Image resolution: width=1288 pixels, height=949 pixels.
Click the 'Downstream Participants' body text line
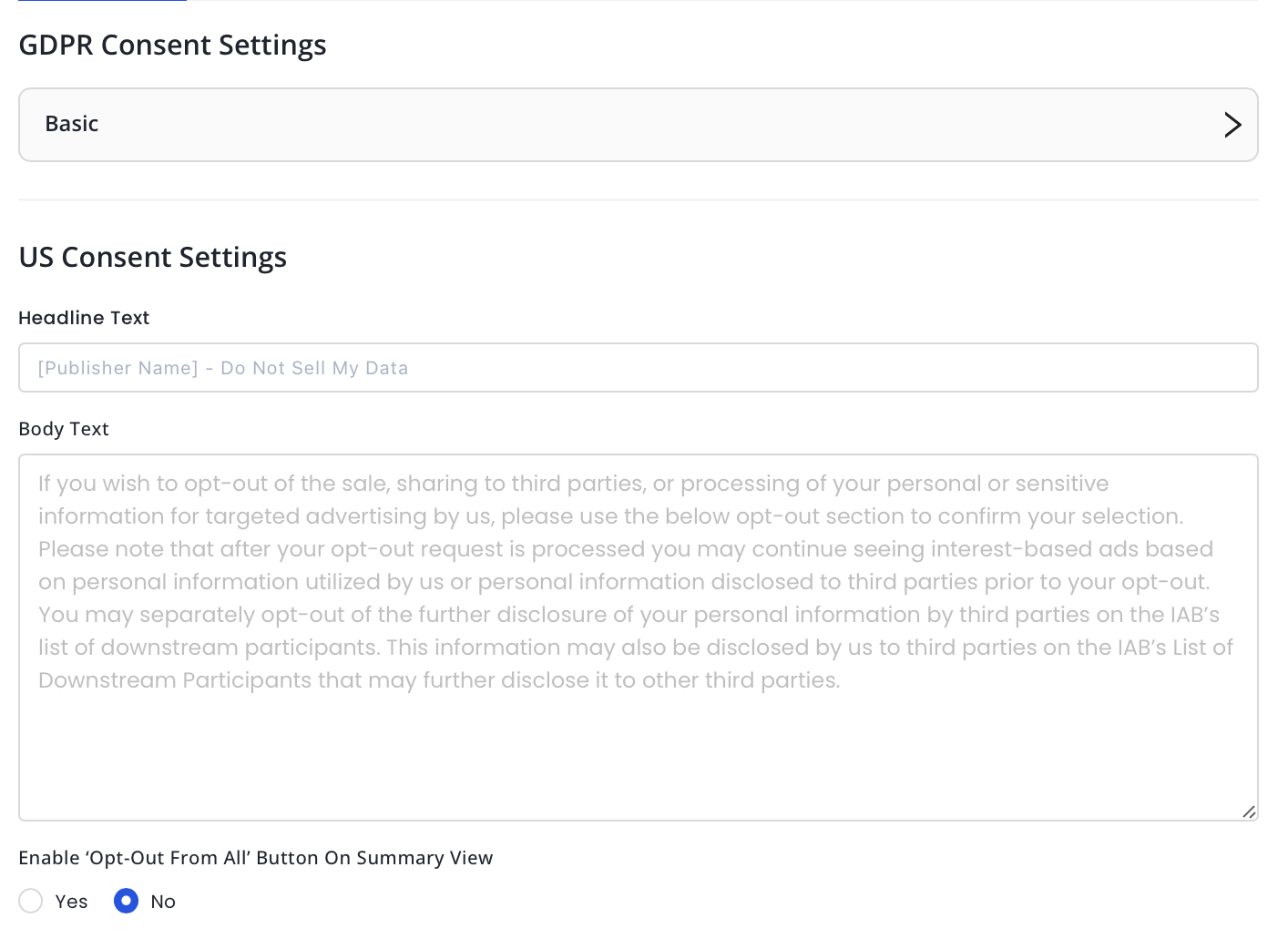438,680
